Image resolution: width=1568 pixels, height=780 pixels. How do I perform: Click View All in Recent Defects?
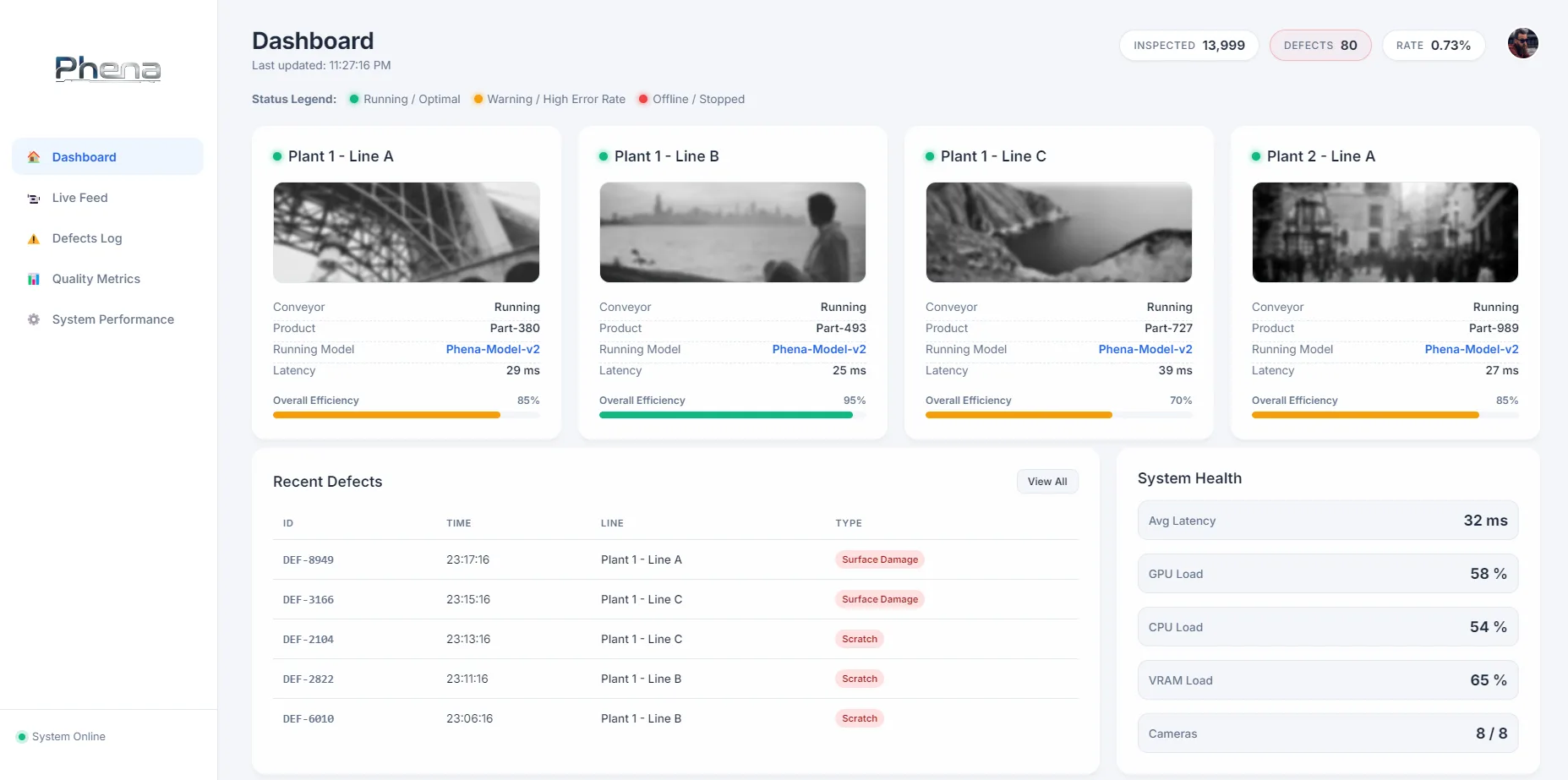(x=1047, y=481)
